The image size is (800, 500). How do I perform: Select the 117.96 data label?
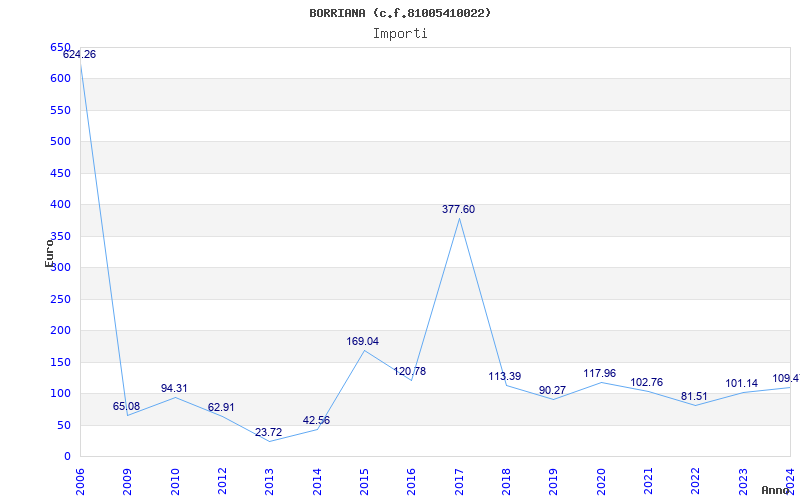pos(599,373)
